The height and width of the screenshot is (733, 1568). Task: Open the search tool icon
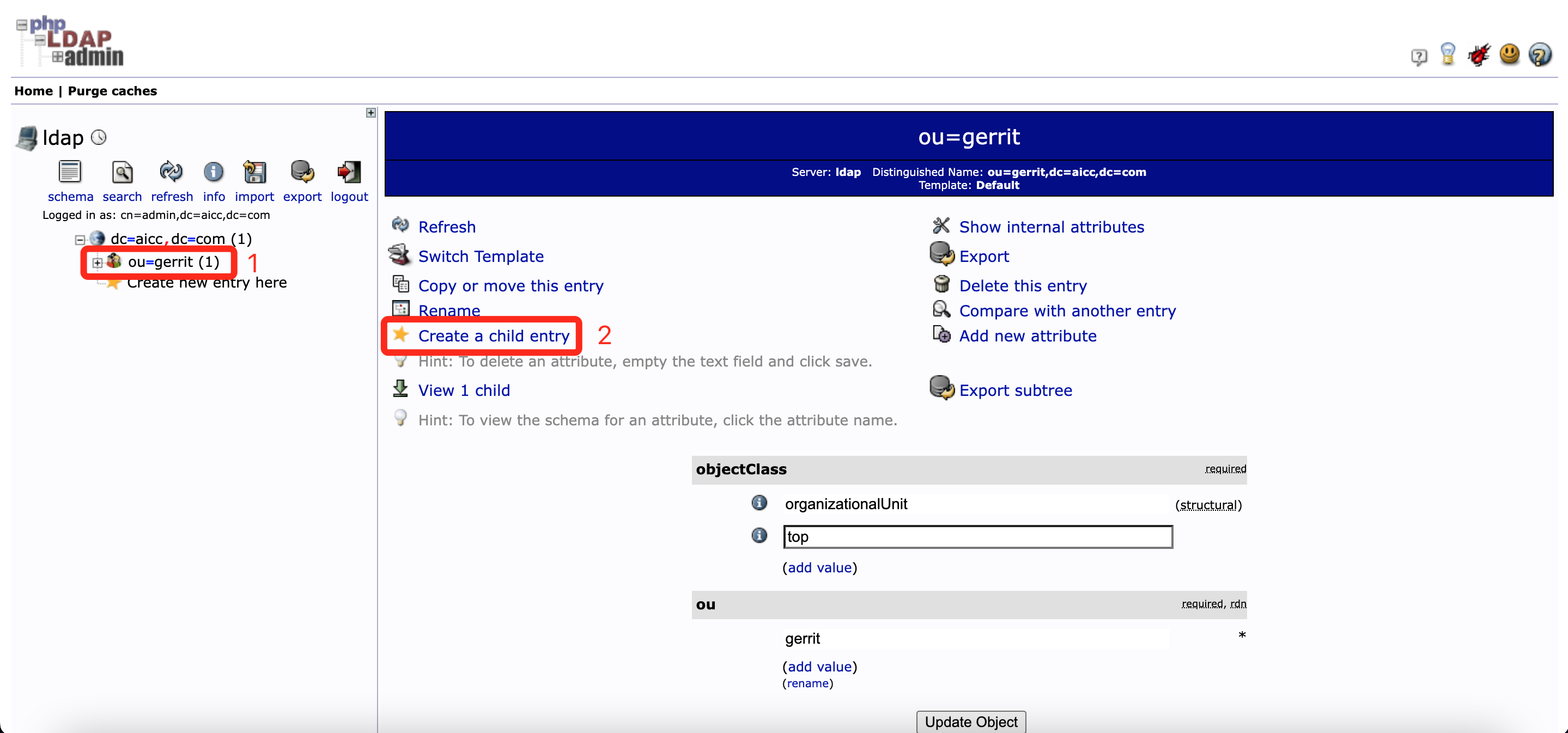[x=121, y=172]
